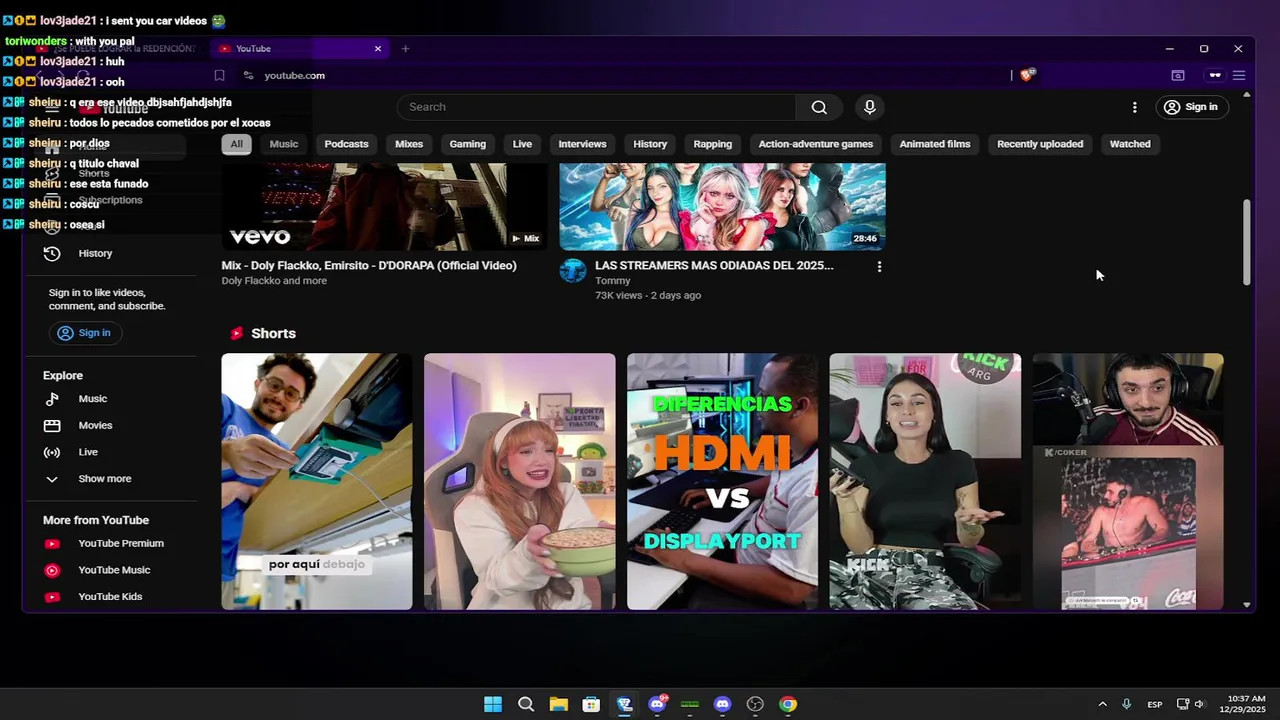The image size is (1280, 720).
Task: Open the browser hamburger menu
Action: [x=1238, y=76]
